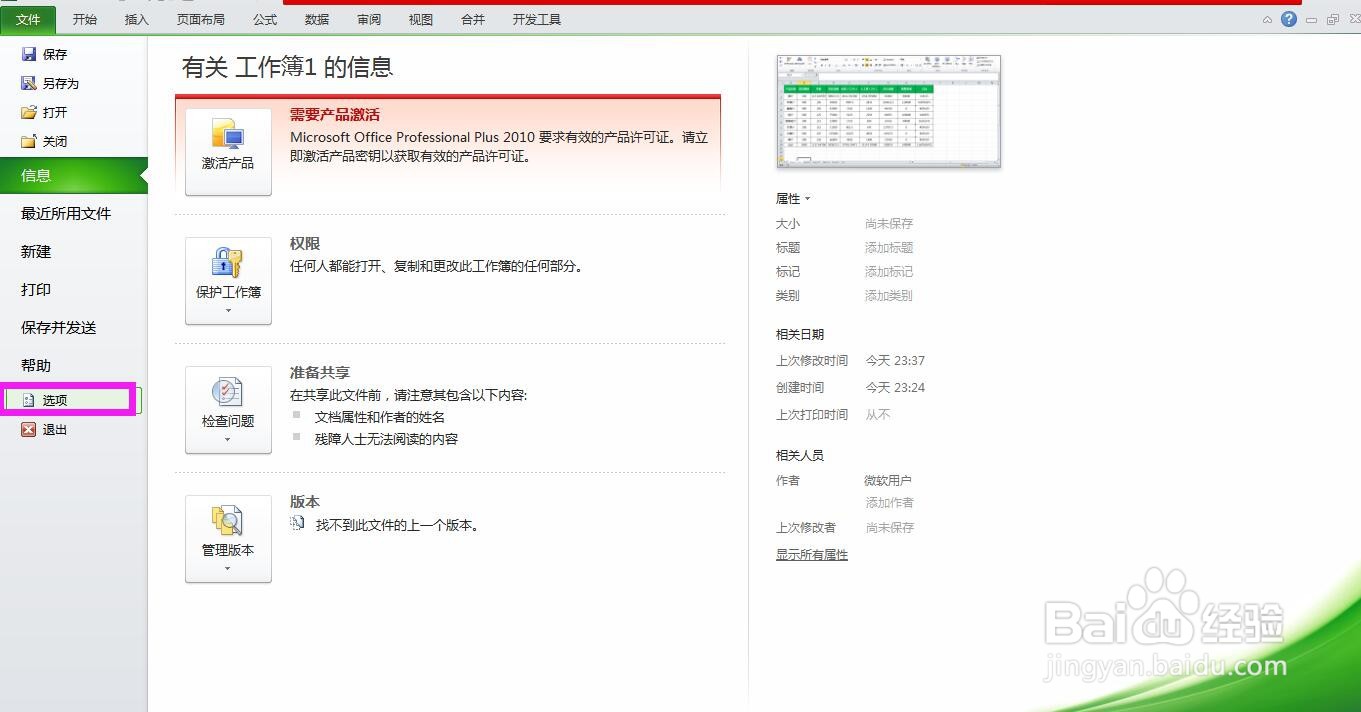This screenshot has width=1361, height=712.
Task: Click Show All Properties (显示所有属性) link
Action: point(812,554)
